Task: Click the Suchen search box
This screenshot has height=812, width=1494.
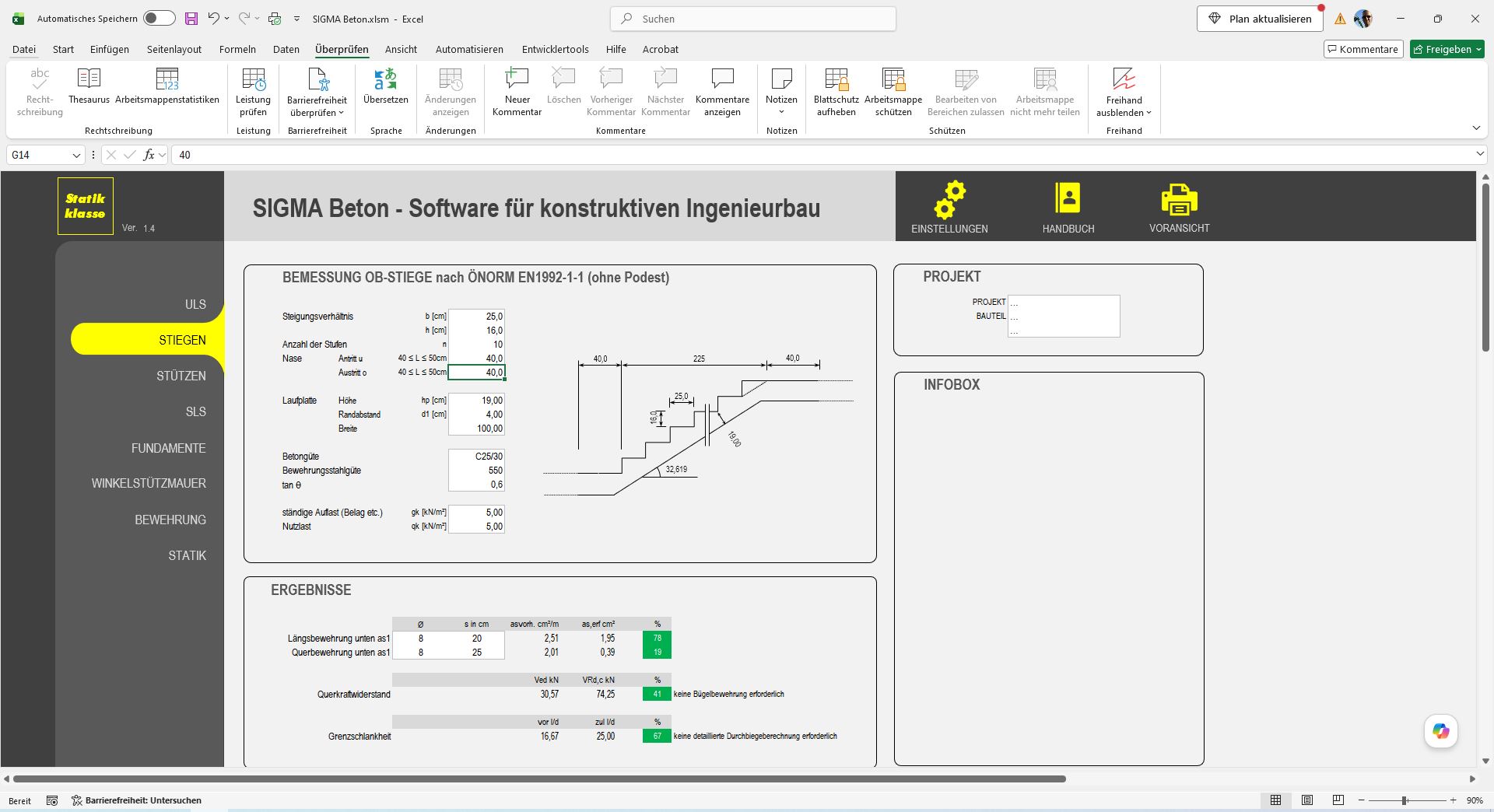Action: pos(753,19)
